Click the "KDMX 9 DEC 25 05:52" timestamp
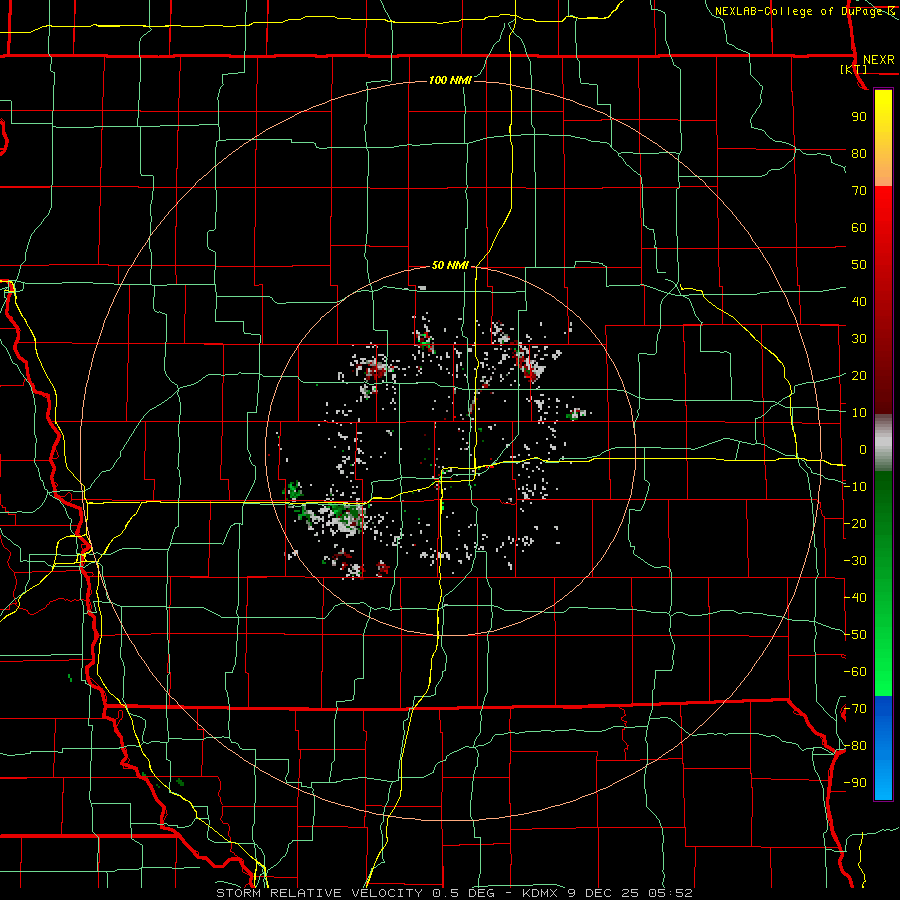This screenshot has width=900, height=900. click(x=607, y=893)
